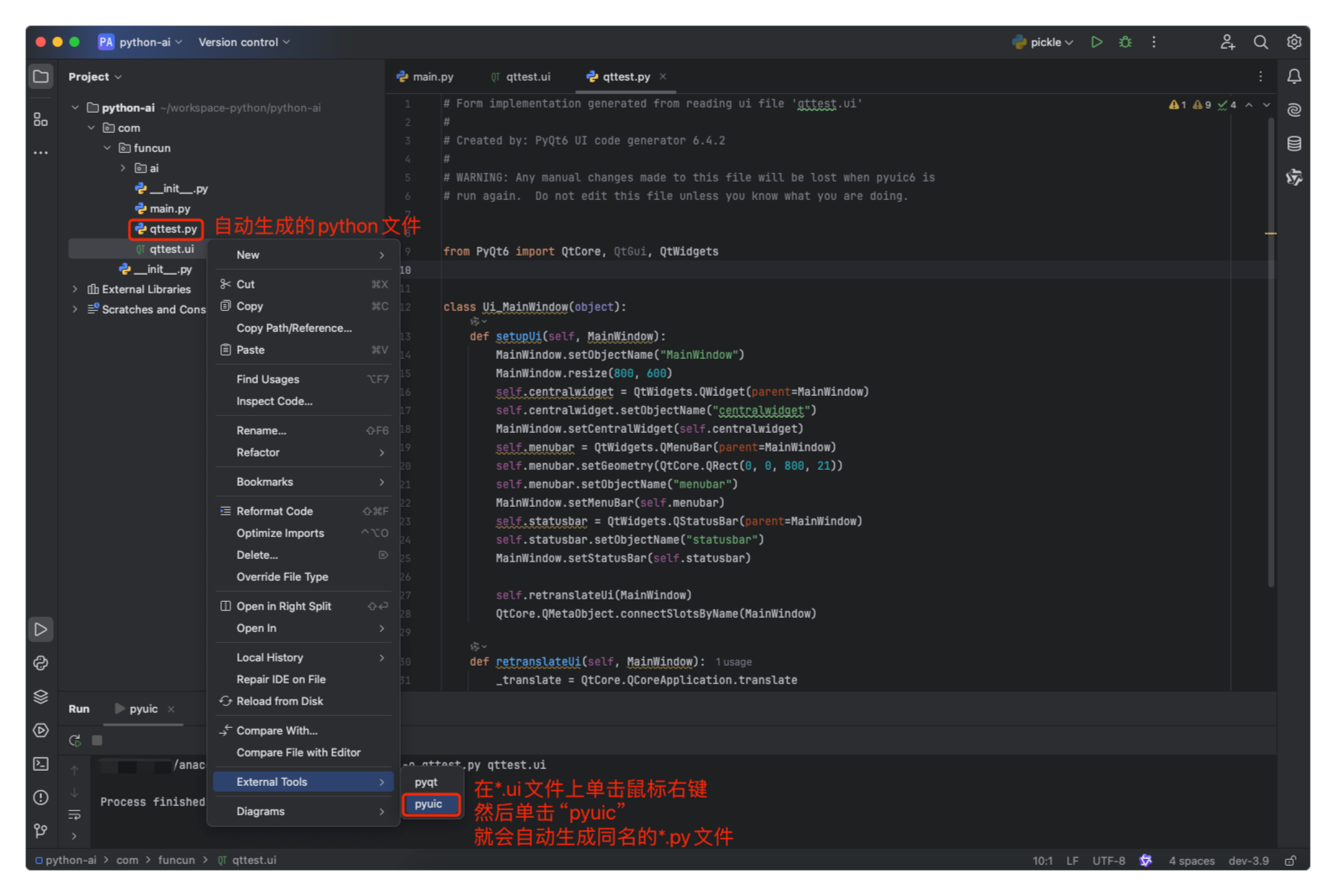This screenshot has height=896, width=1336.
Task: Open the Project tool window folder icon
Action: click(40, 76)
